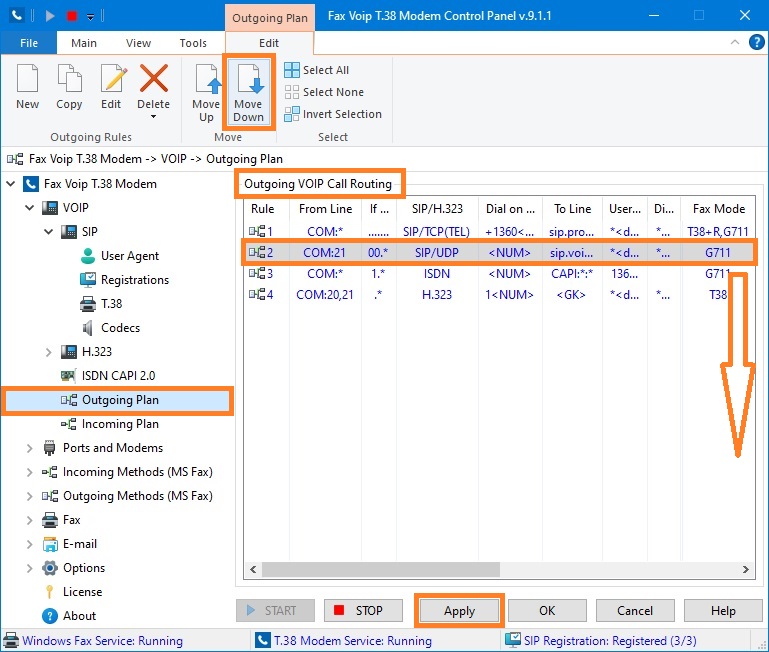This screenshot has width=769, height=652.
Task: Select rule 2 row with SIP/UDP
Action: 499,253
